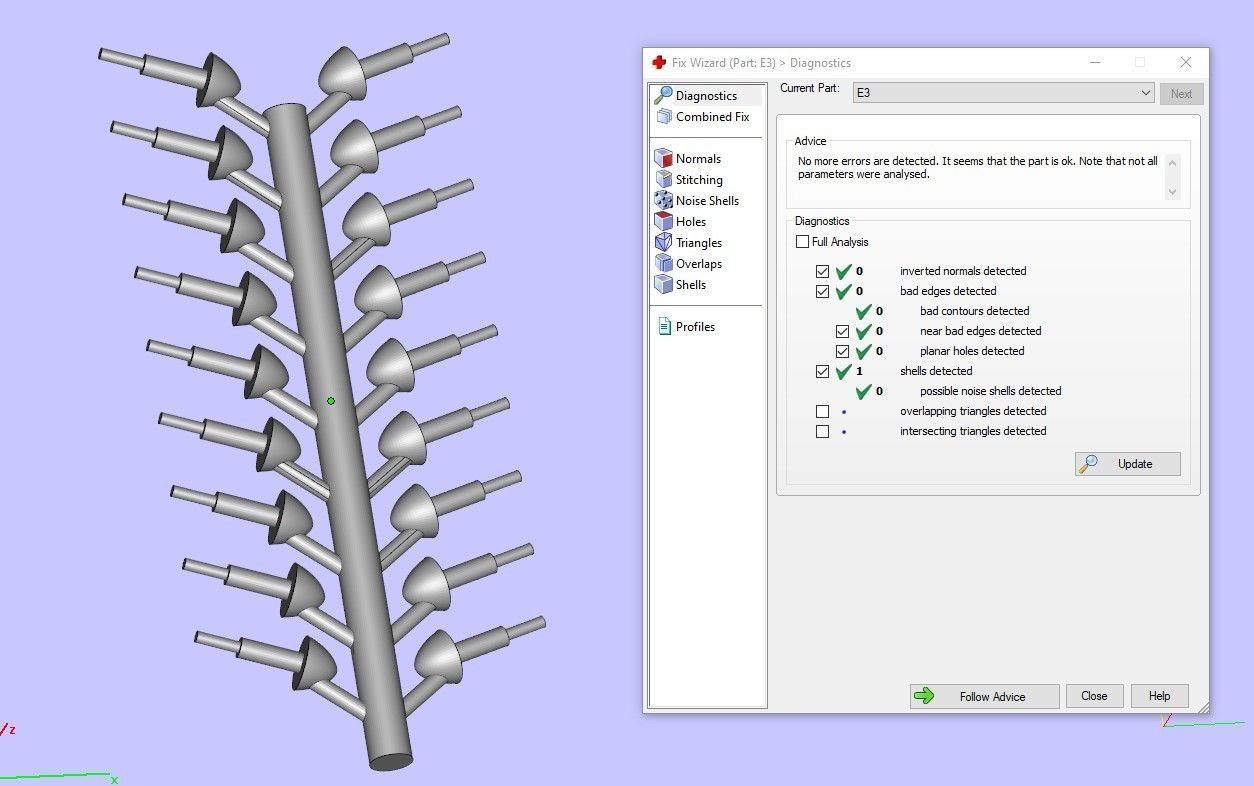This screenshot has width=1254, height=786.
Task: Uncheck bad edges detected checkbox
Action: click(822, 291)
